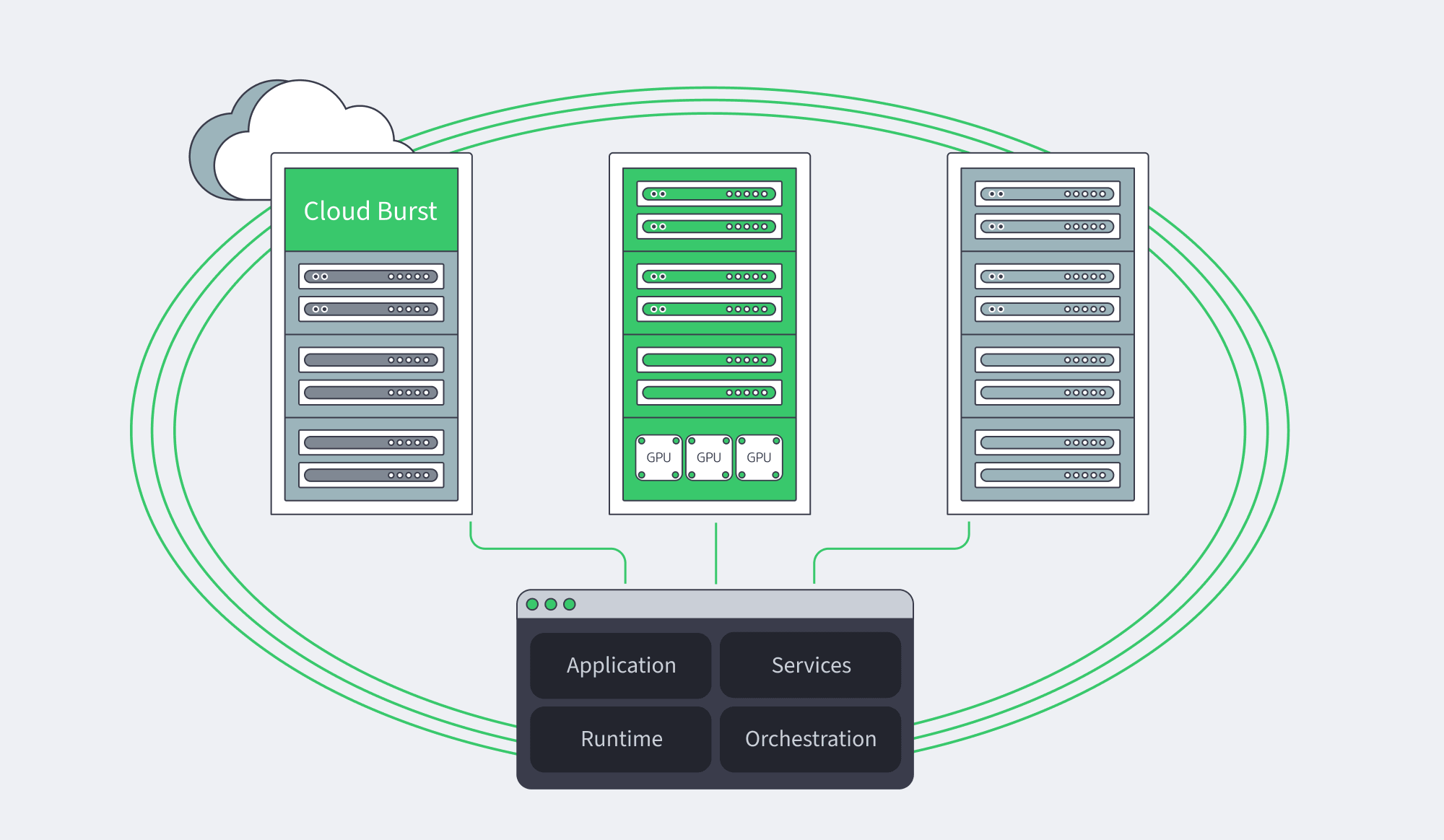
Task: Expand the connector from middle rack to window
Action: pyautogui.click(x=715, y=552)
